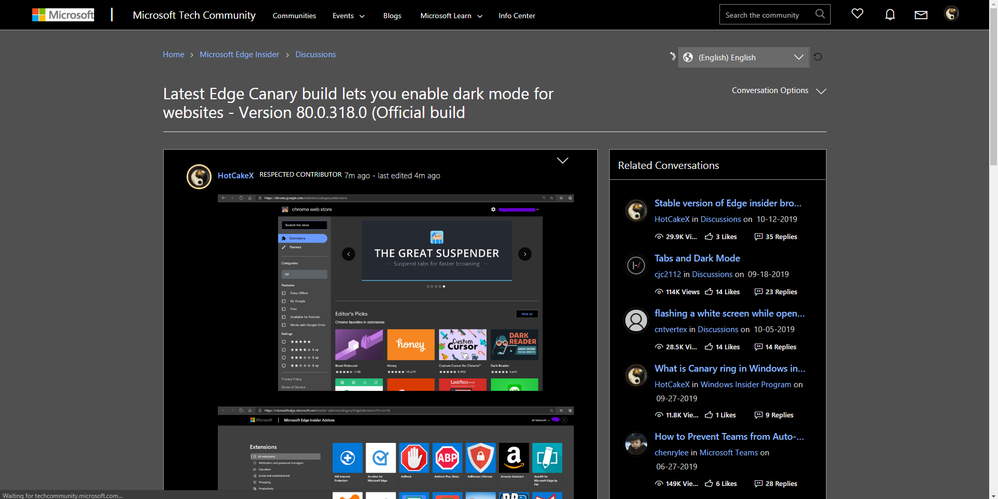Click the 23 Replies comment icon
This screenshot has width=998, height=499.
[x=758, y=292]
